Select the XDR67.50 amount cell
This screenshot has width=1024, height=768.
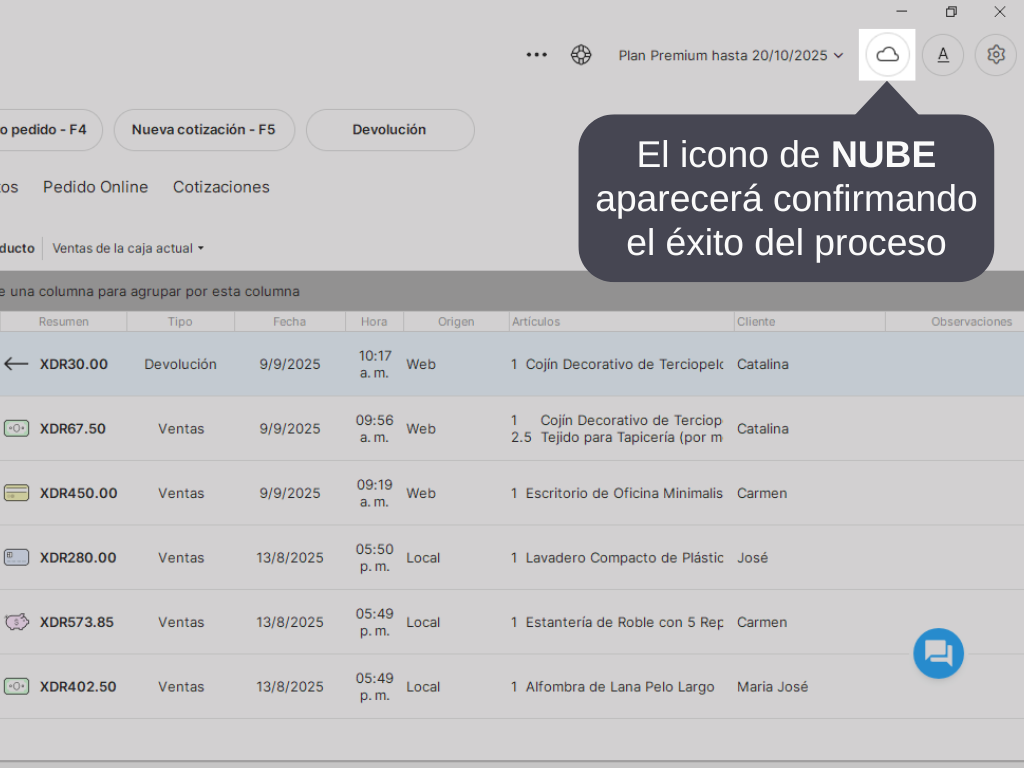pyautogui.click(x=72, y=429)
